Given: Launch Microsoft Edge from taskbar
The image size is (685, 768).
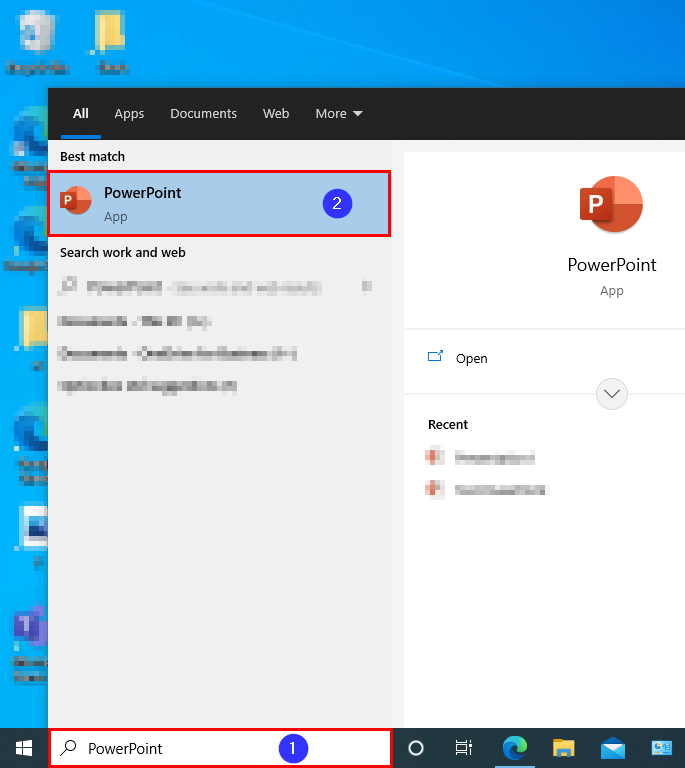Looking at the screenshot, I should click(515, 748).
